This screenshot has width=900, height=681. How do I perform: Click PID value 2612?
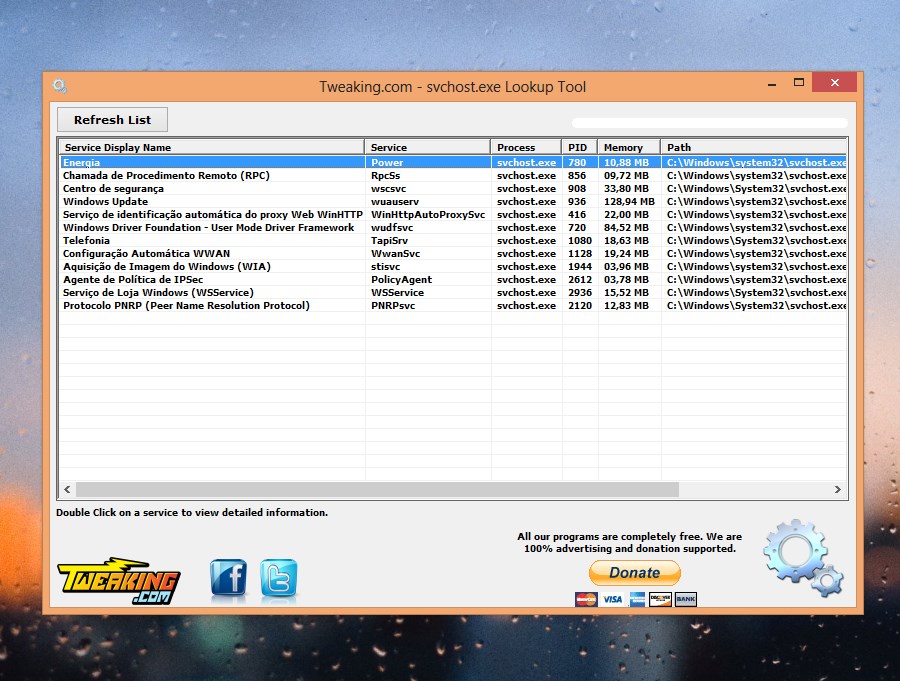click(x=580, y=280)
